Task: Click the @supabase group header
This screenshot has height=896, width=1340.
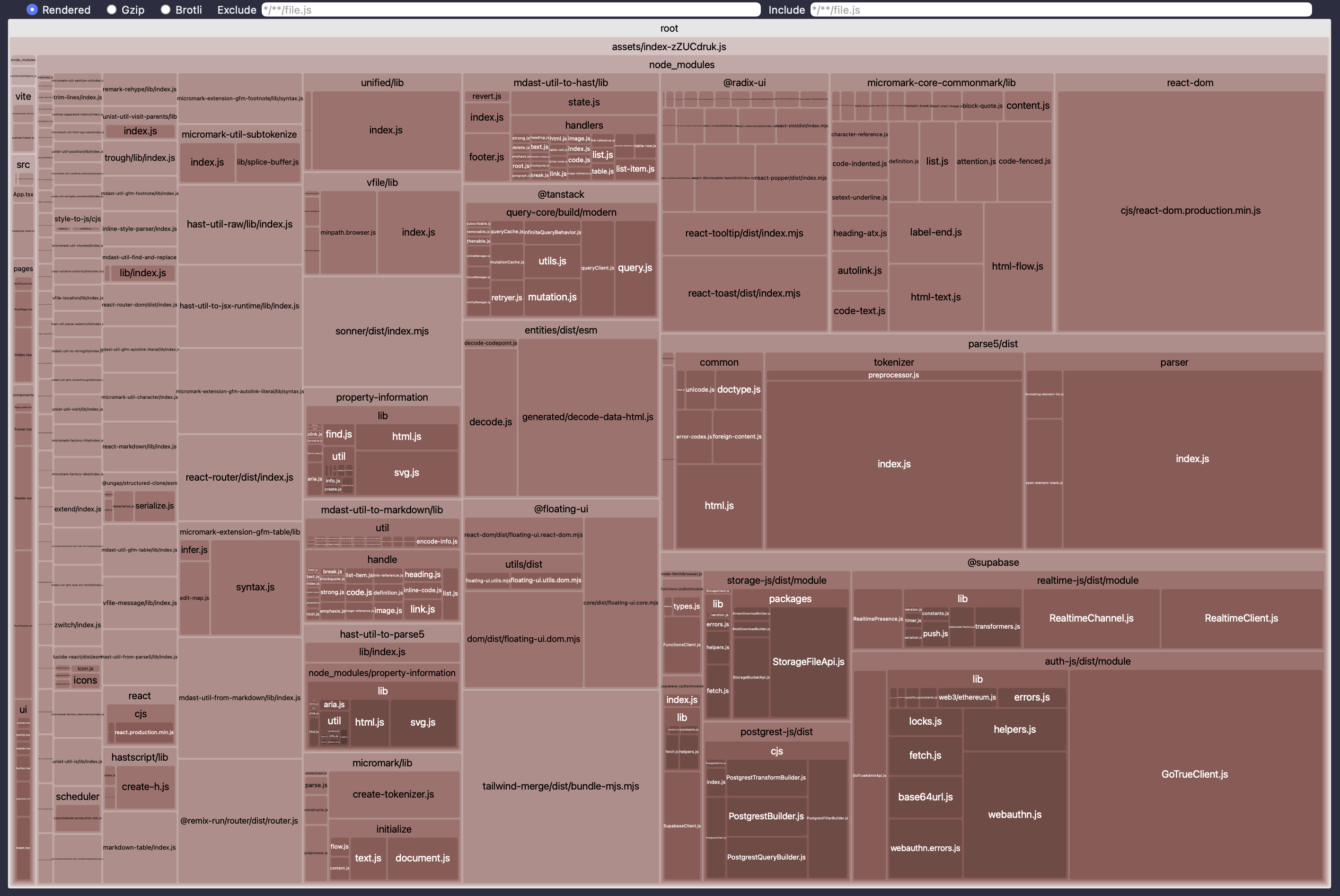Action: tap(993, 562)
